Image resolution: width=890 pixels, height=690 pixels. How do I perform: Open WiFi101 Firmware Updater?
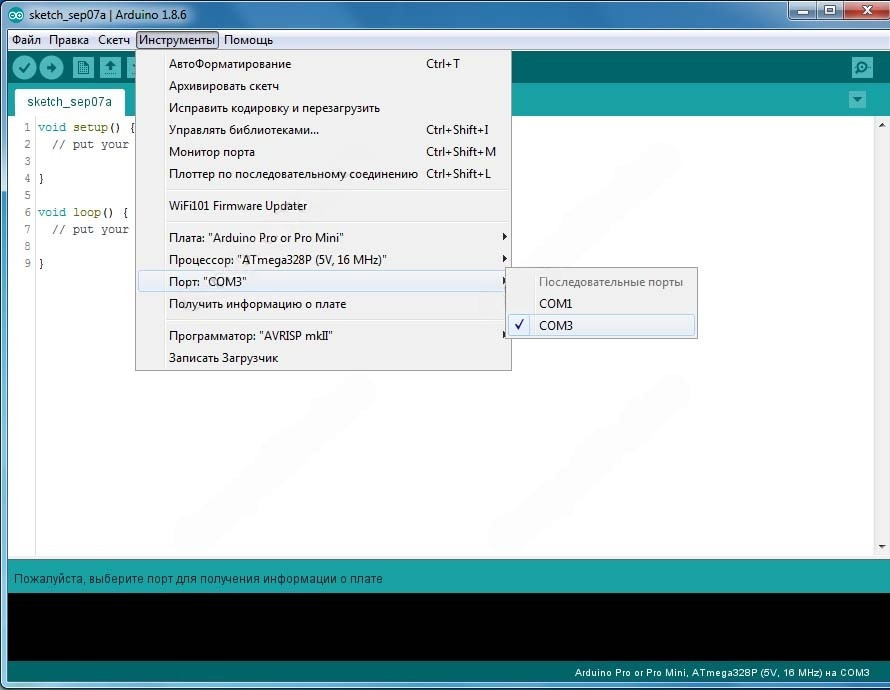tap(238, 206)
